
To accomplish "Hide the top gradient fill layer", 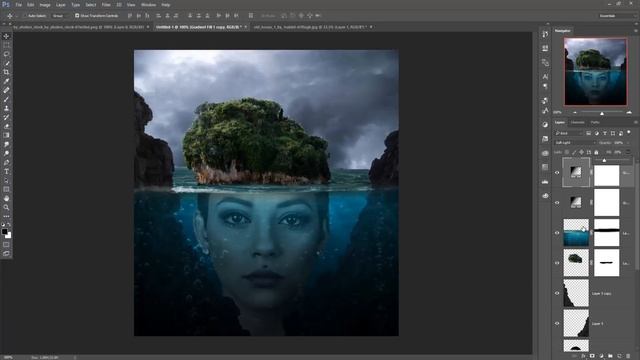I will pyautogui.click(x=557, y=173).
